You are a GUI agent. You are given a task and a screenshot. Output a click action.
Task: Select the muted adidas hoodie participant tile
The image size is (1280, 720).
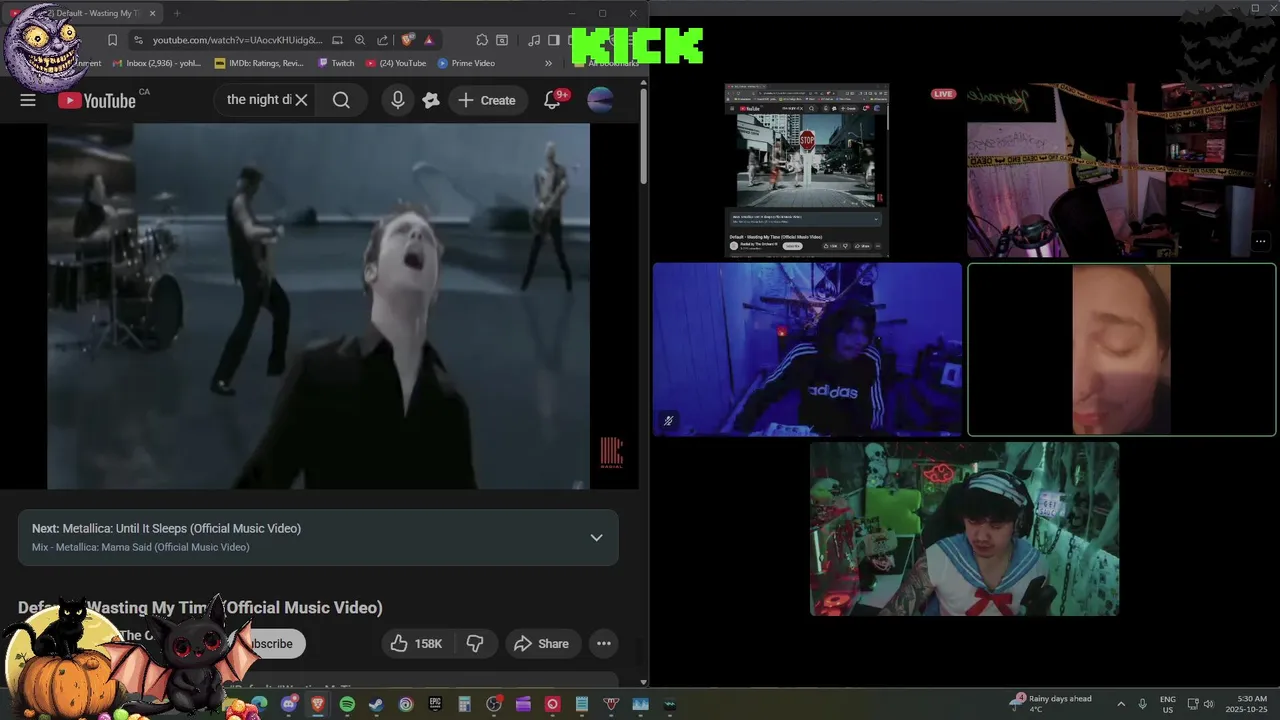[807, 349]
